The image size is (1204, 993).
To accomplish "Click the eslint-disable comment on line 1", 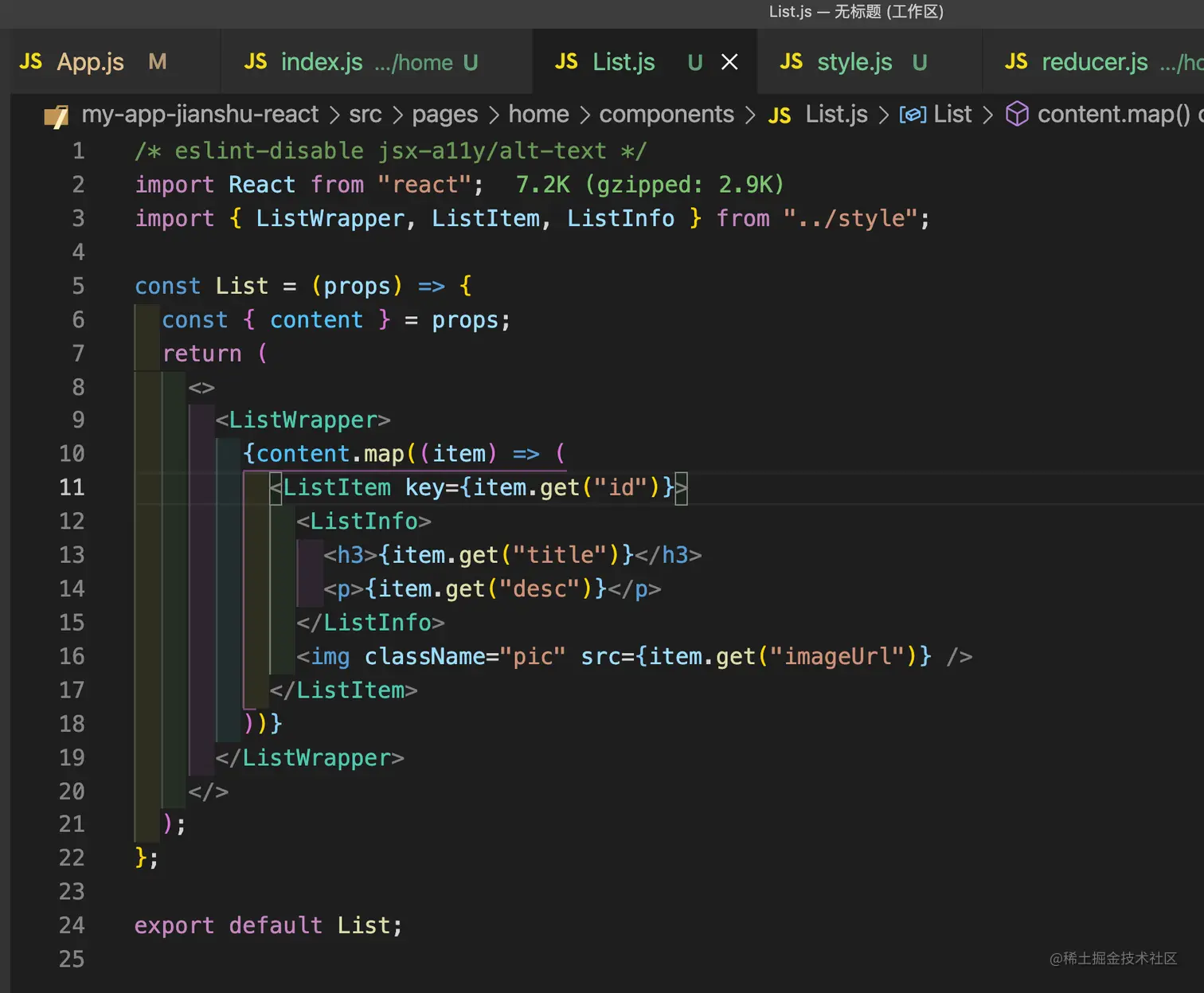I will pyautogui.click(x=391, y=151).
